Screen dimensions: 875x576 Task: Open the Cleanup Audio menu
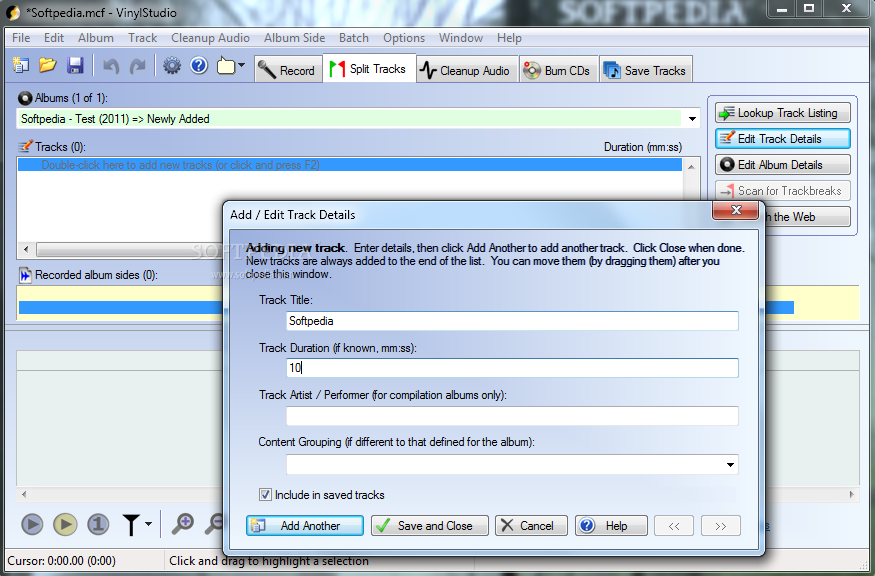(x=210, y=38)
